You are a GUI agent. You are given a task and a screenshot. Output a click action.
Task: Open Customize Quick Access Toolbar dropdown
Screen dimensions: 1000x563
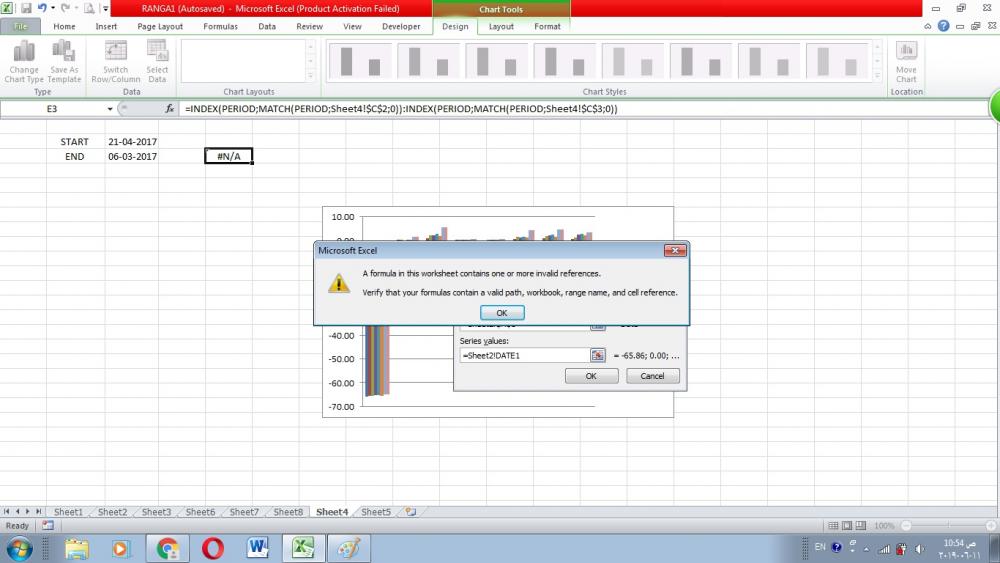click(106, 9)
